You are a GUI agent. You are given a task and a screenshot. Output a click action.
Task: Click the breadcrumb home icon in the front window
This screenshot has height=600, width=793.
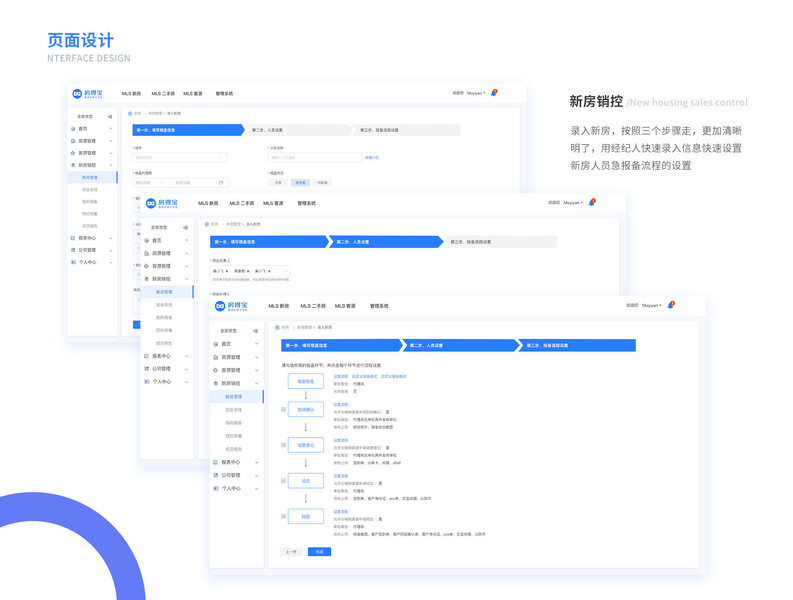tap(277, 327)
